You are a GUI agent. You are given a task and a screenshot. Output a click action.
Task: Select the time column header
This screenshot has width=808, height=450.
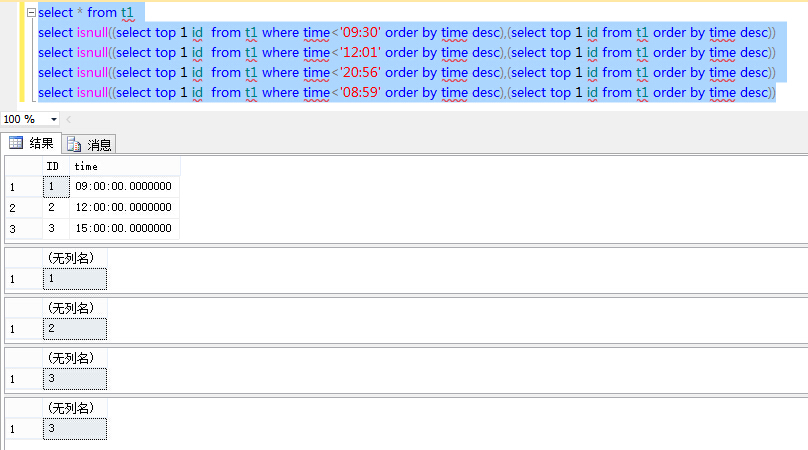click(125, 166)
